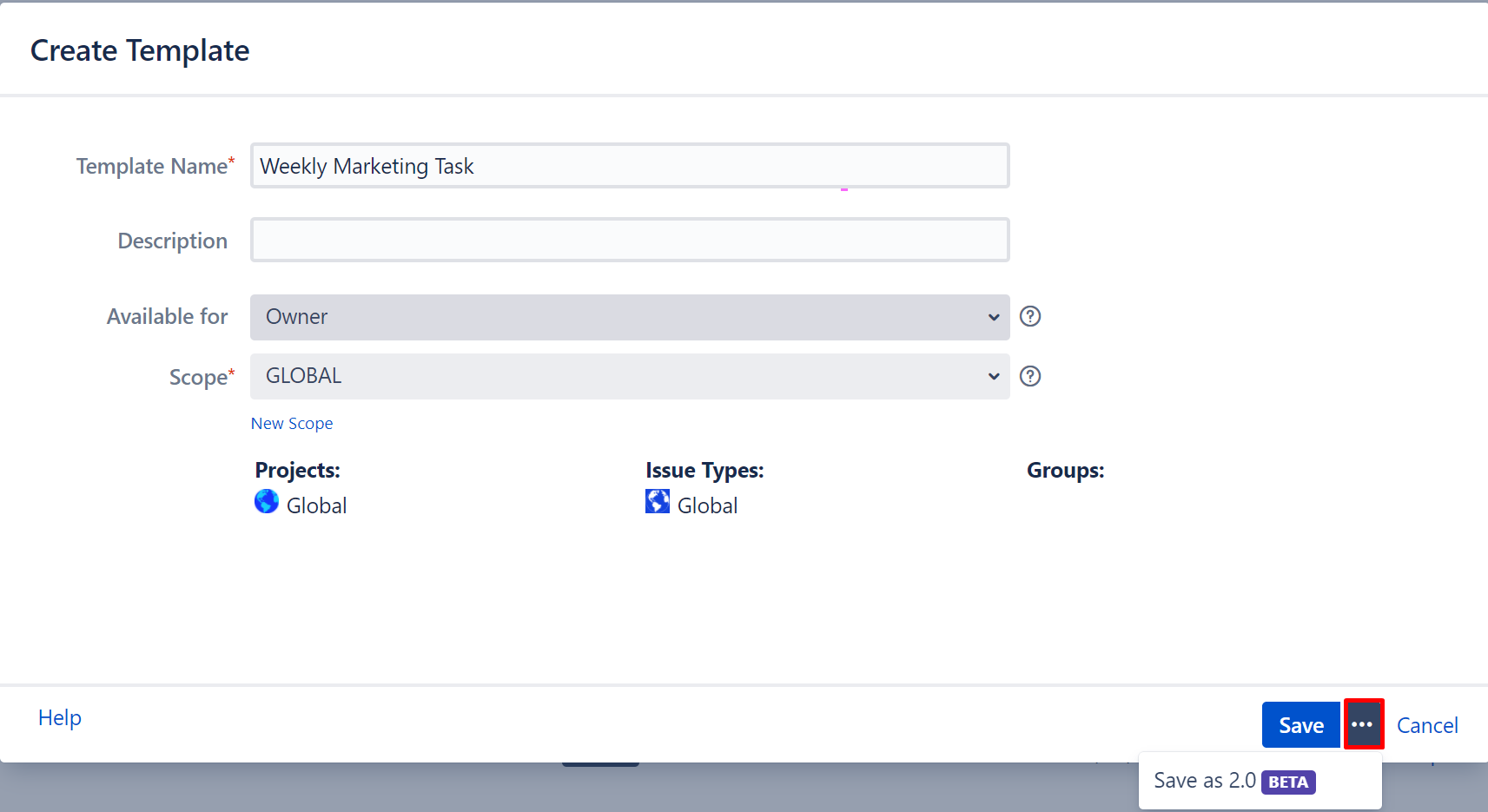The height and width of the screenshot is (812, 1488).
Task: Click the globe icon under Projects
Action: tap(267, 501)
